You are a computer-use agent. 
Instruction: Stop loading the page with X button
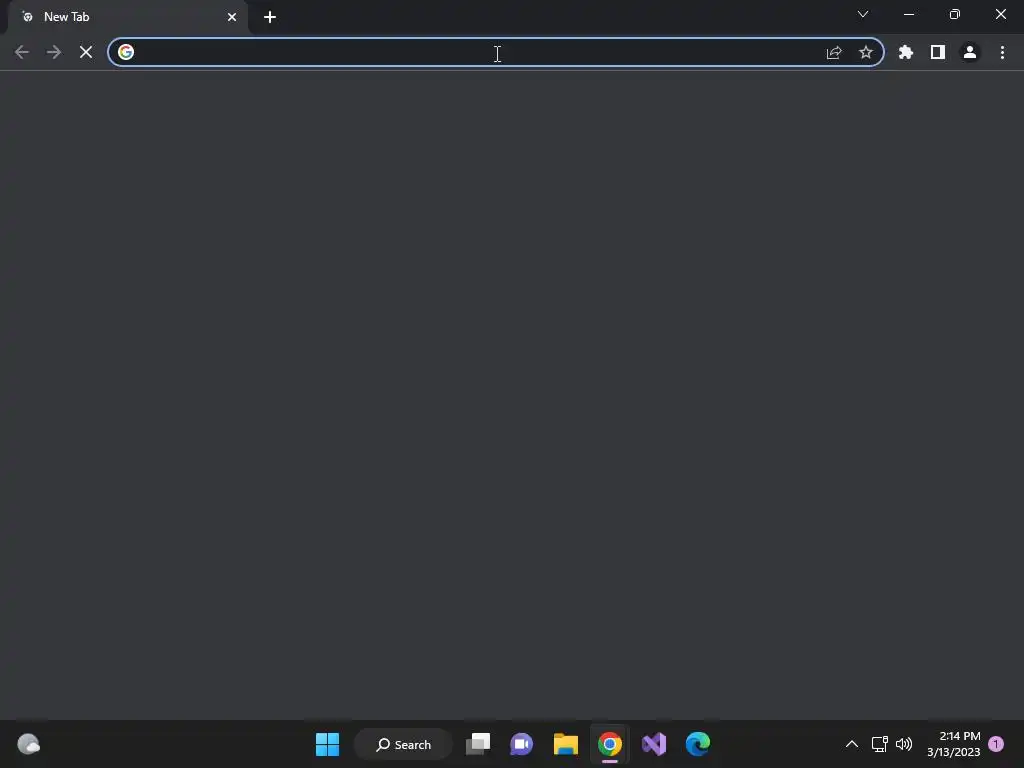tap(86, 52)
